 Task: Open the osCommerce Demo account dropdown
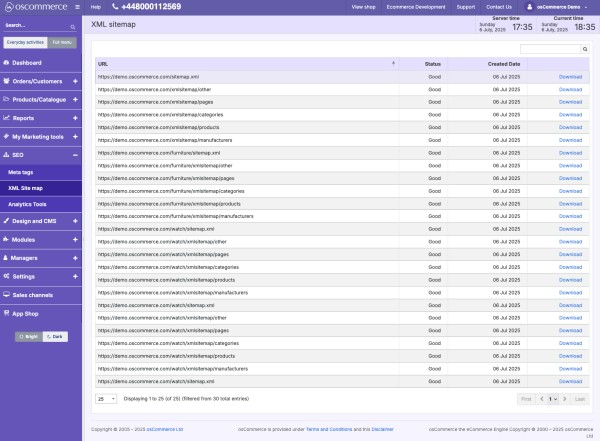pyautogui.click(x=558, y=7)
